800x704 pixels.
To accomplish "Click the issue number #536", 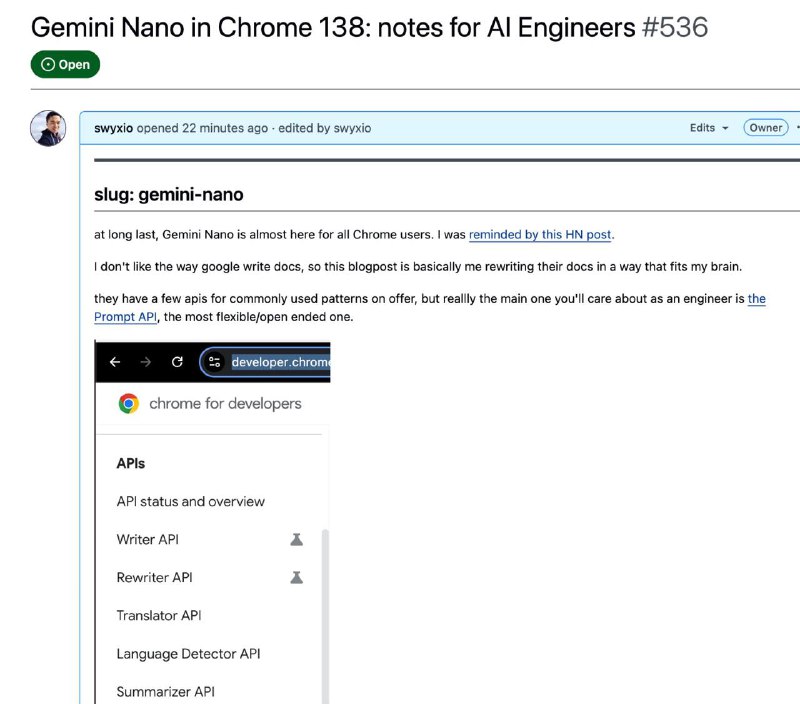I will [675, 27].
